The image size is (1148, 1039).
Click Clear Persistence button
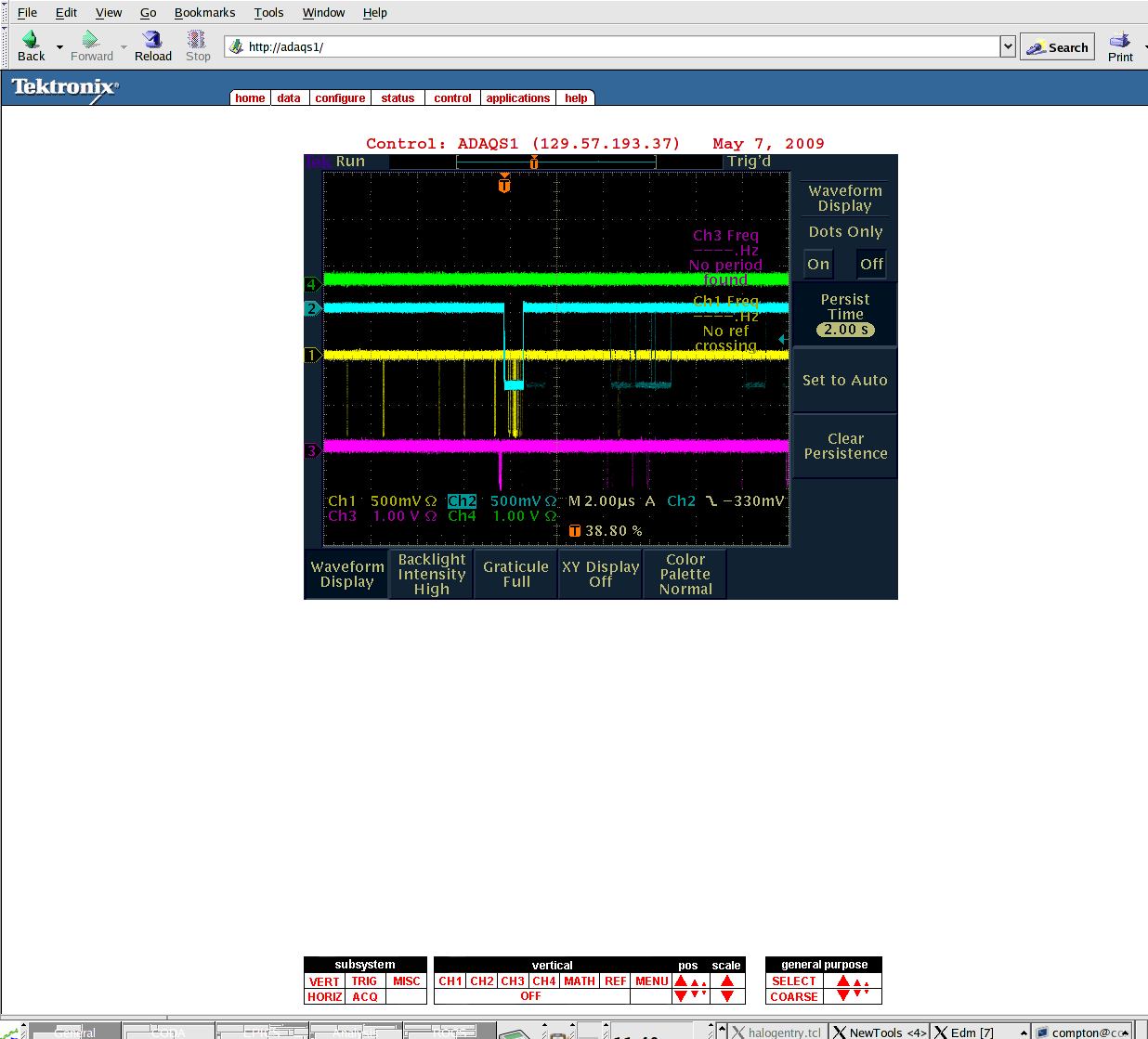(x=845, y=446)
